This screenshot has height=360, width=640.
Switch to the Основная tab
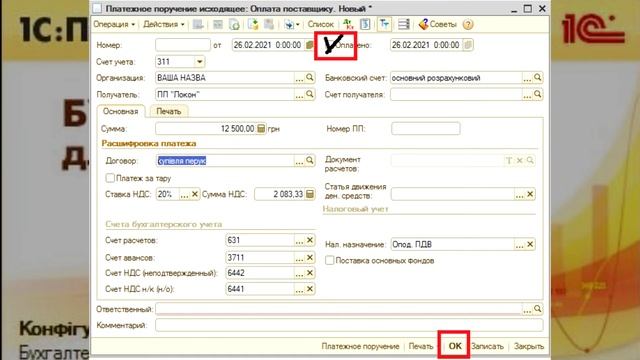120,111
